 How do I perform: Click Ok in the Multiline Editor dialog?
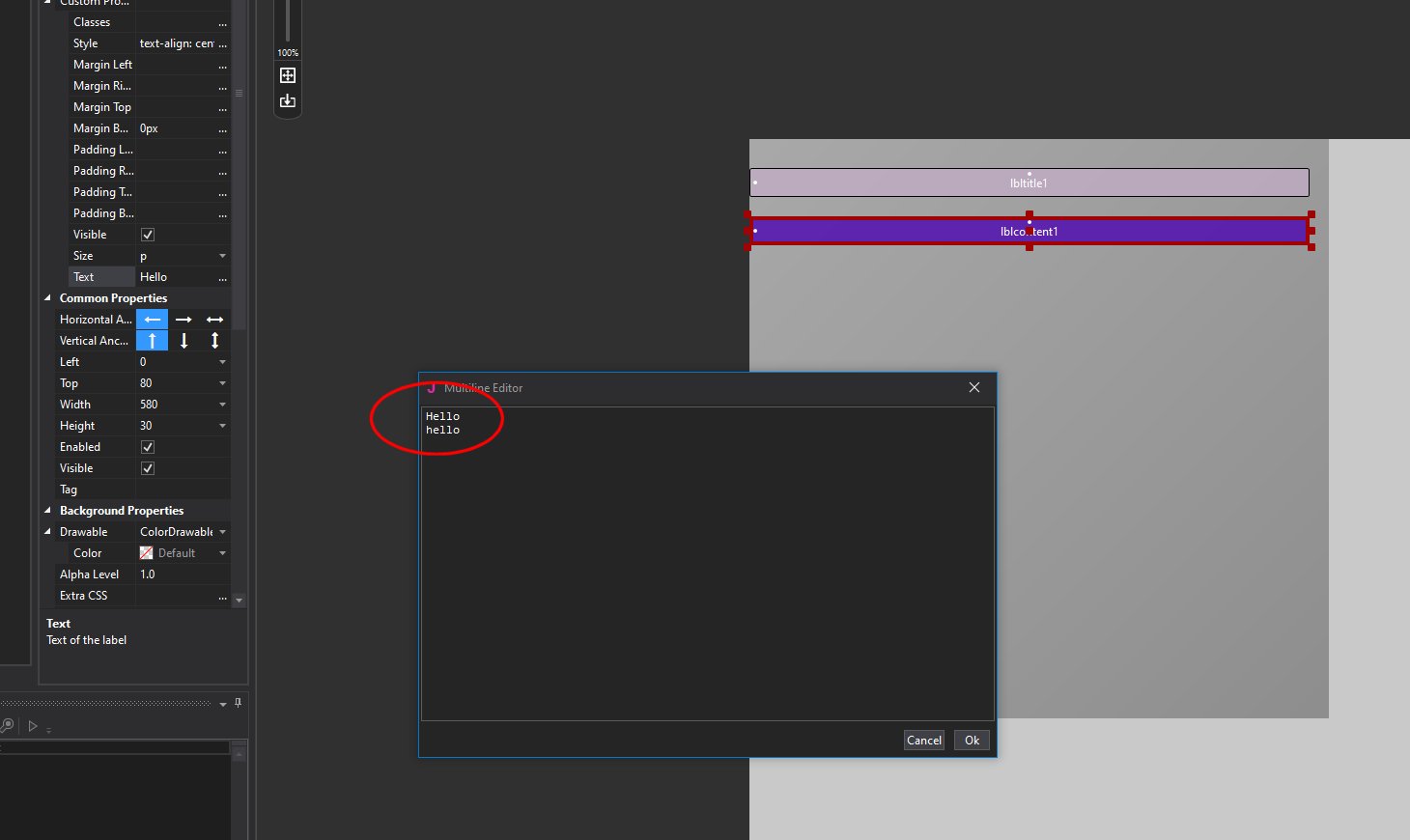tap(971, 740)
